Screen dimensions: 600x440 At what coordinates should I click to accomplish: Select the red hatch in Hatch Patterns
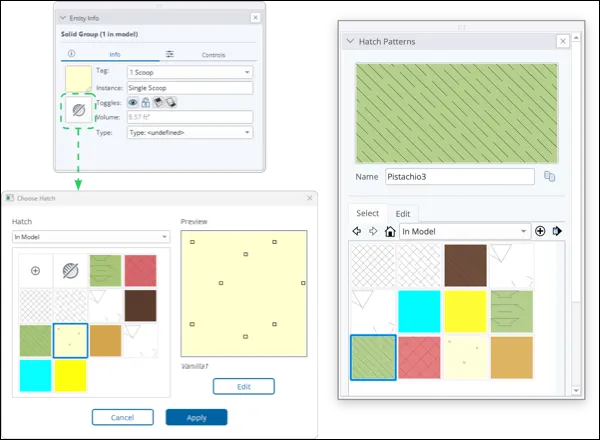click(x=419, y=358)
